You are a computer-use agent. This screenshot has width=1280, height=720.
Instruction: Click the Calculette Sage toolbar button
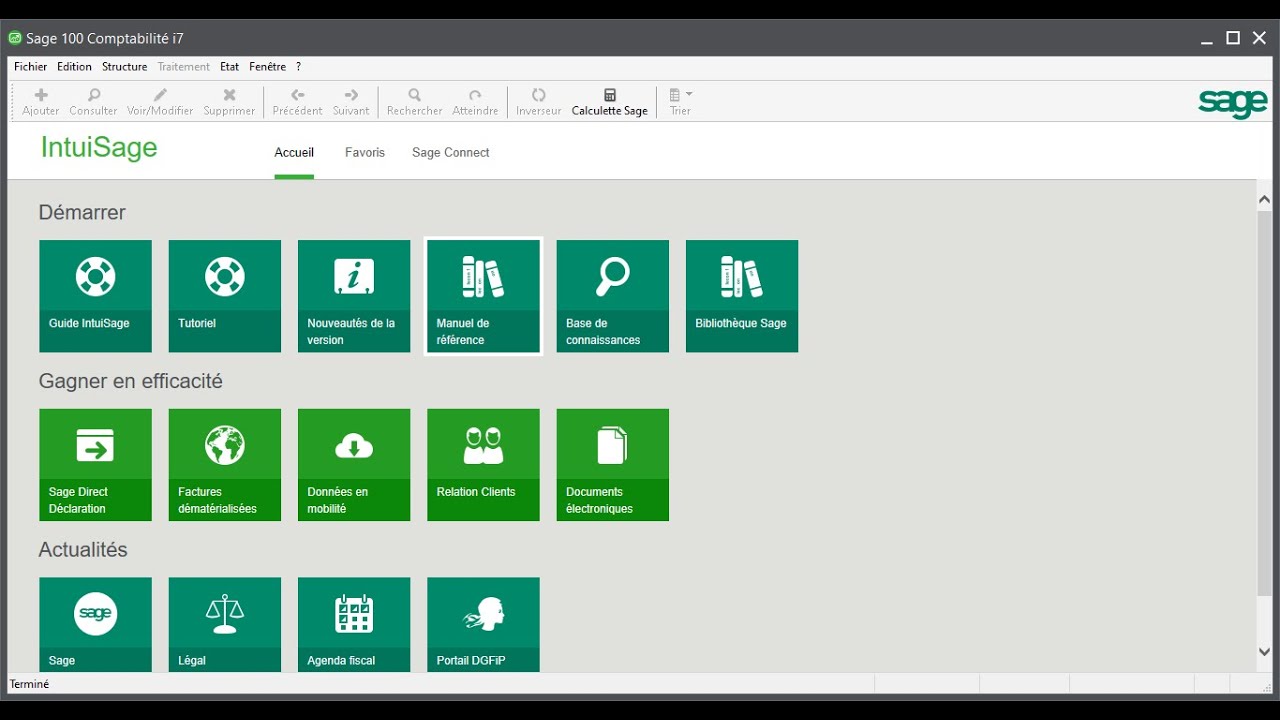pyautogui.click(x=609, y=102)
